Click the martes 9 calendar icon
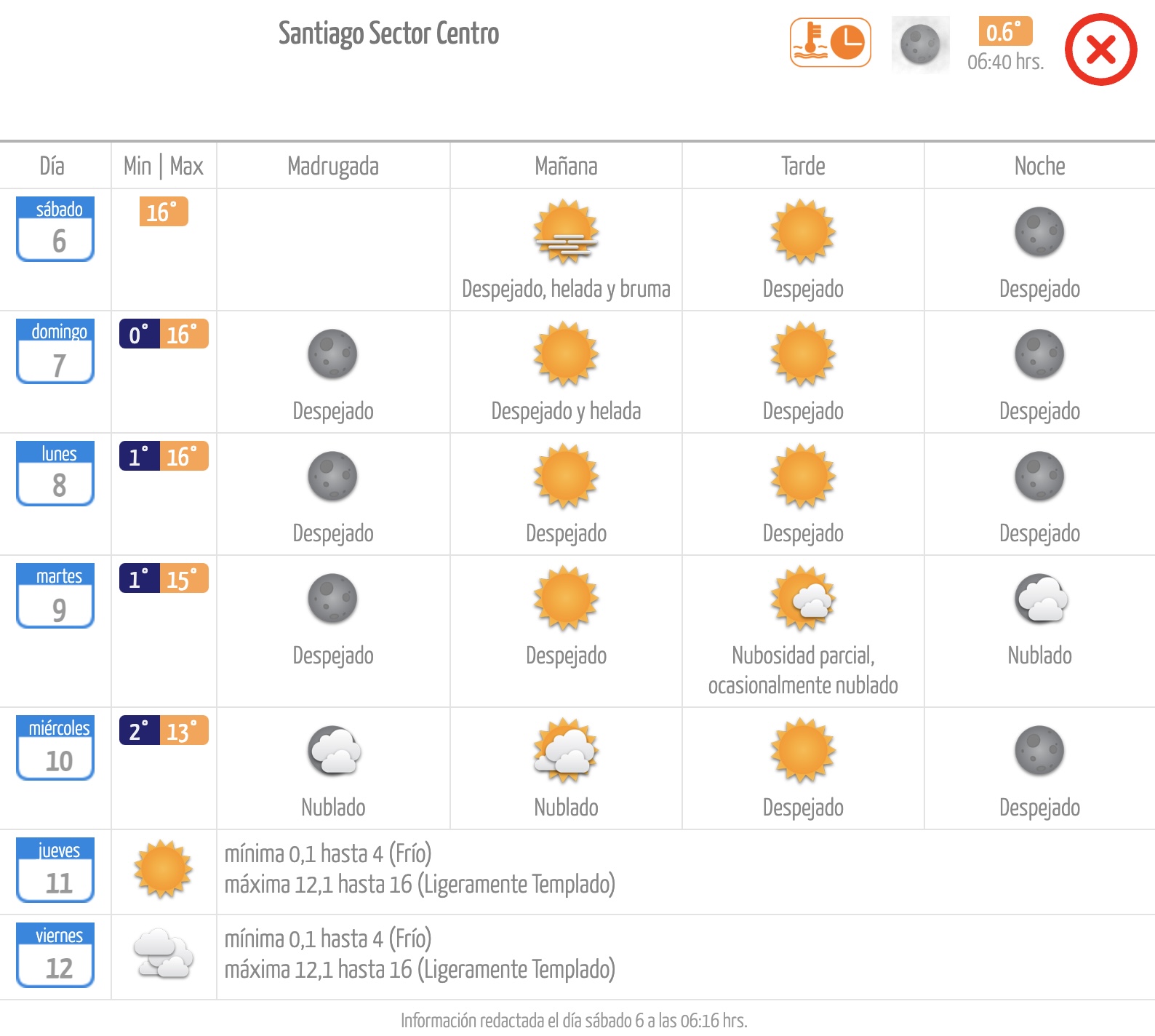 coord(55,596)
